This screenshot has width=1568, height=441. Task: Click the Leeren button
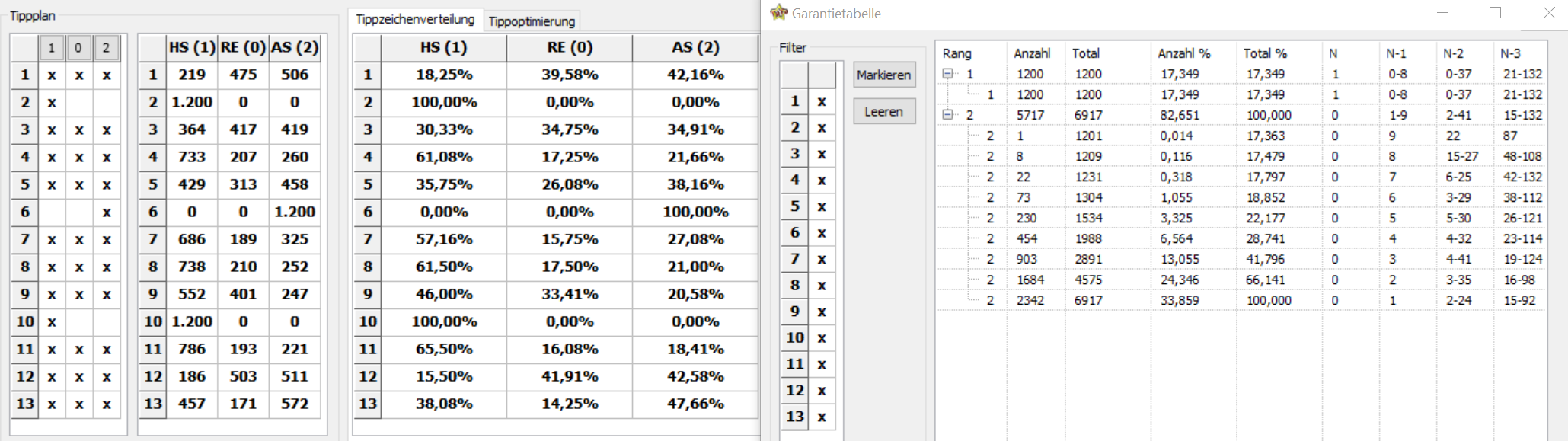tap(884, 111)
